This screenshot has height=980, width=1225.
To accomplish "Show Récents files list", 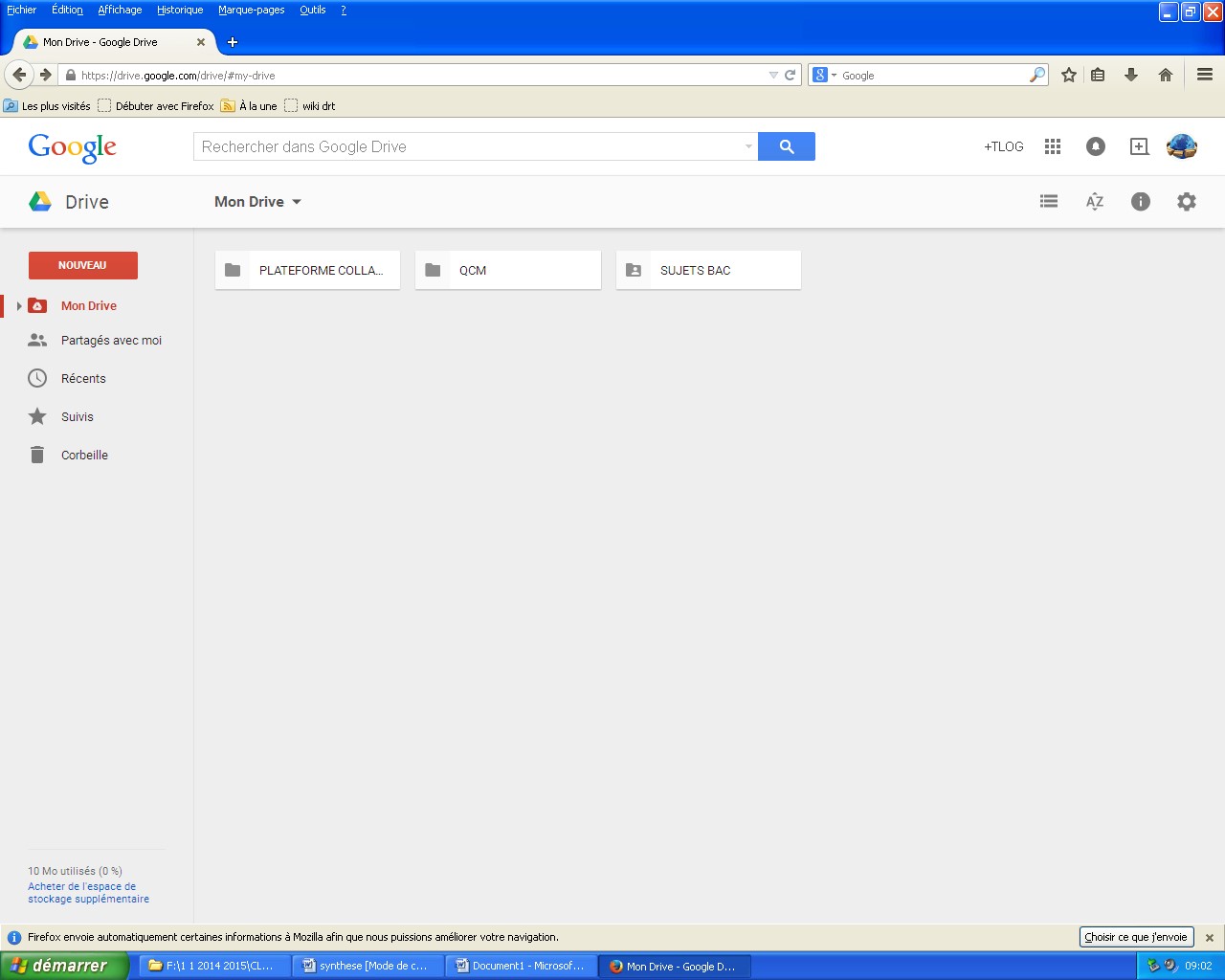I will coord(83,379).
